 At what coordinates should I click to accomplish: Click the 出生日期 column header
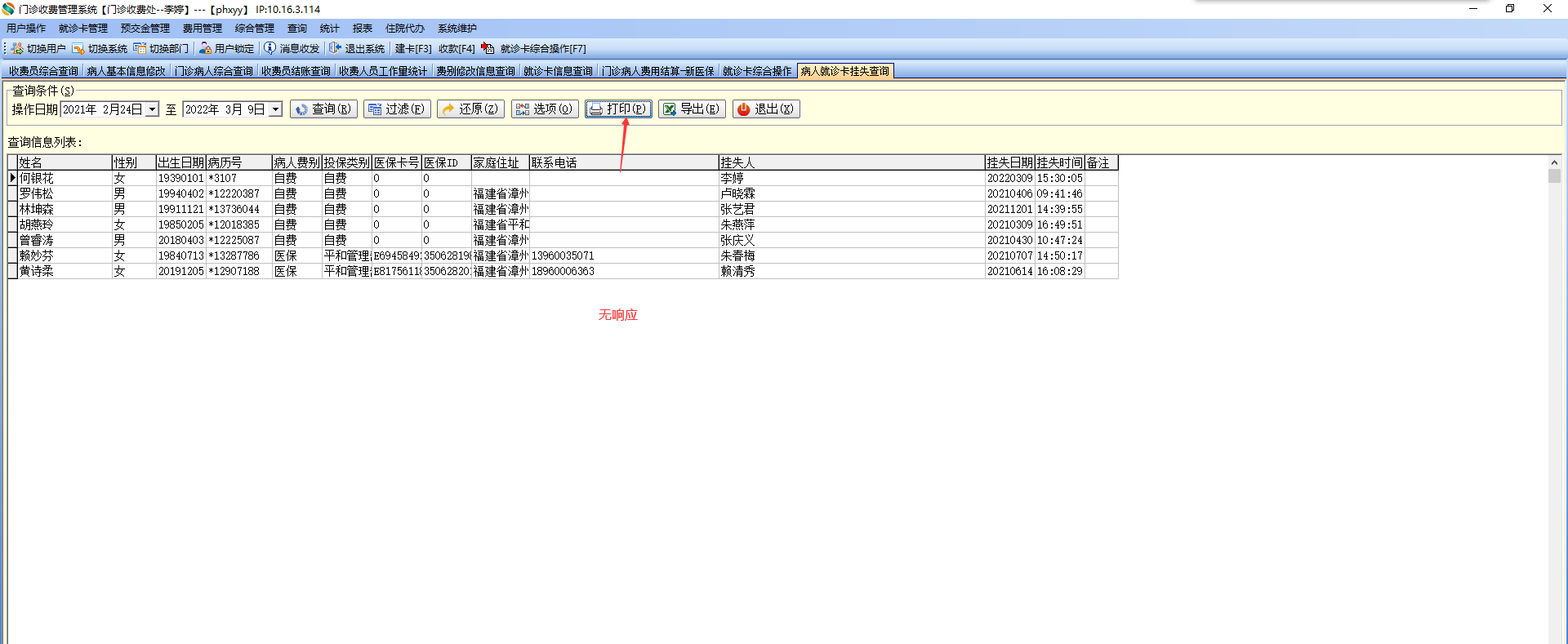click(x=181, y=163)
